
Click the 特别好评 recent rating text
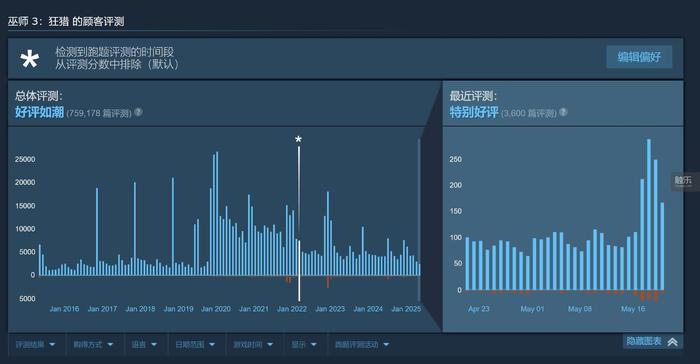(x=474, y=112)
